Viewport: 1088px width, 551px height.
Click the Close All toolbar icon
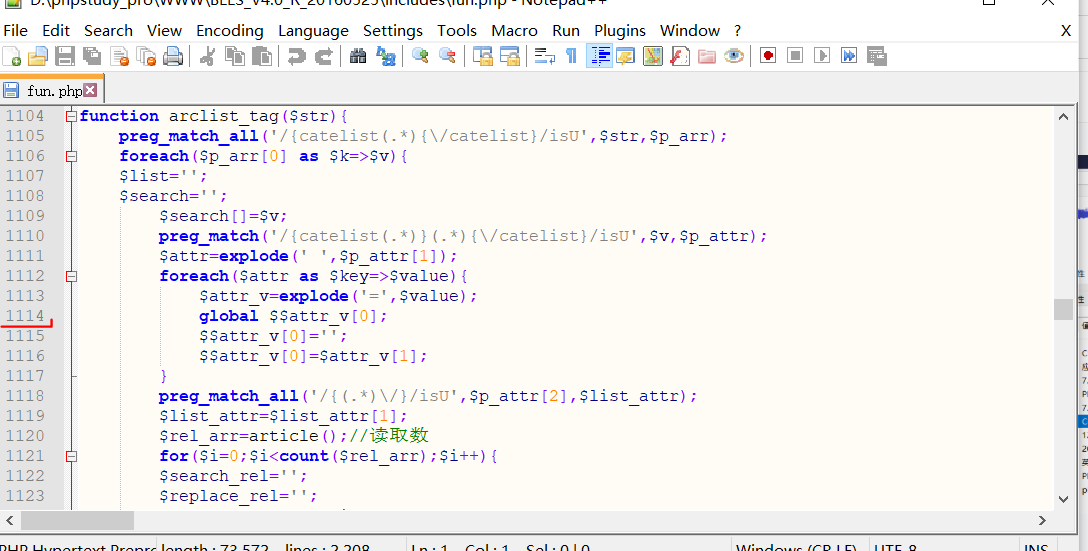(x=146, y=56)
